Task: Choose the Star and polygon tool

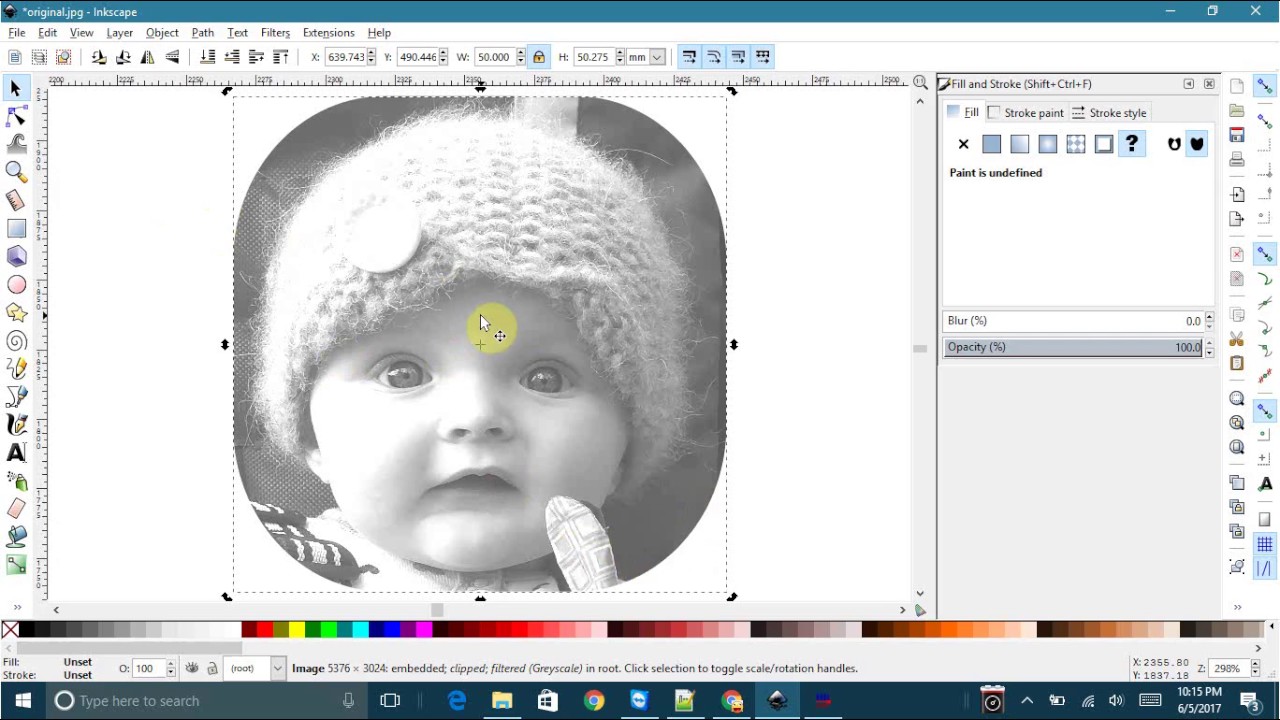Action: point(16,313)
